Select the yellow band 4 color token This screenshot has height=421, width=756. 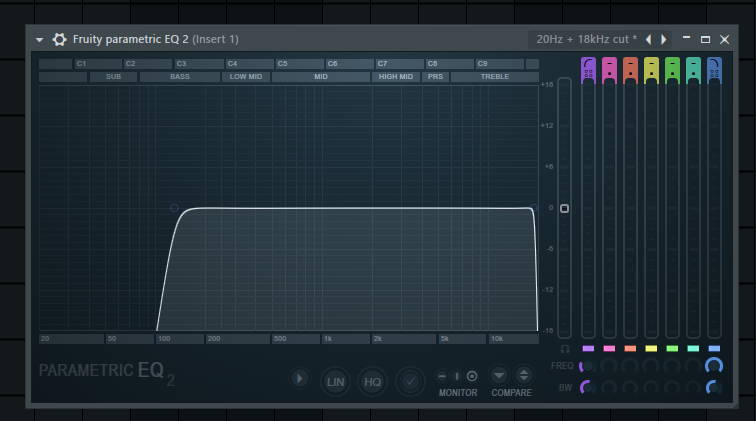click(651, 348)
